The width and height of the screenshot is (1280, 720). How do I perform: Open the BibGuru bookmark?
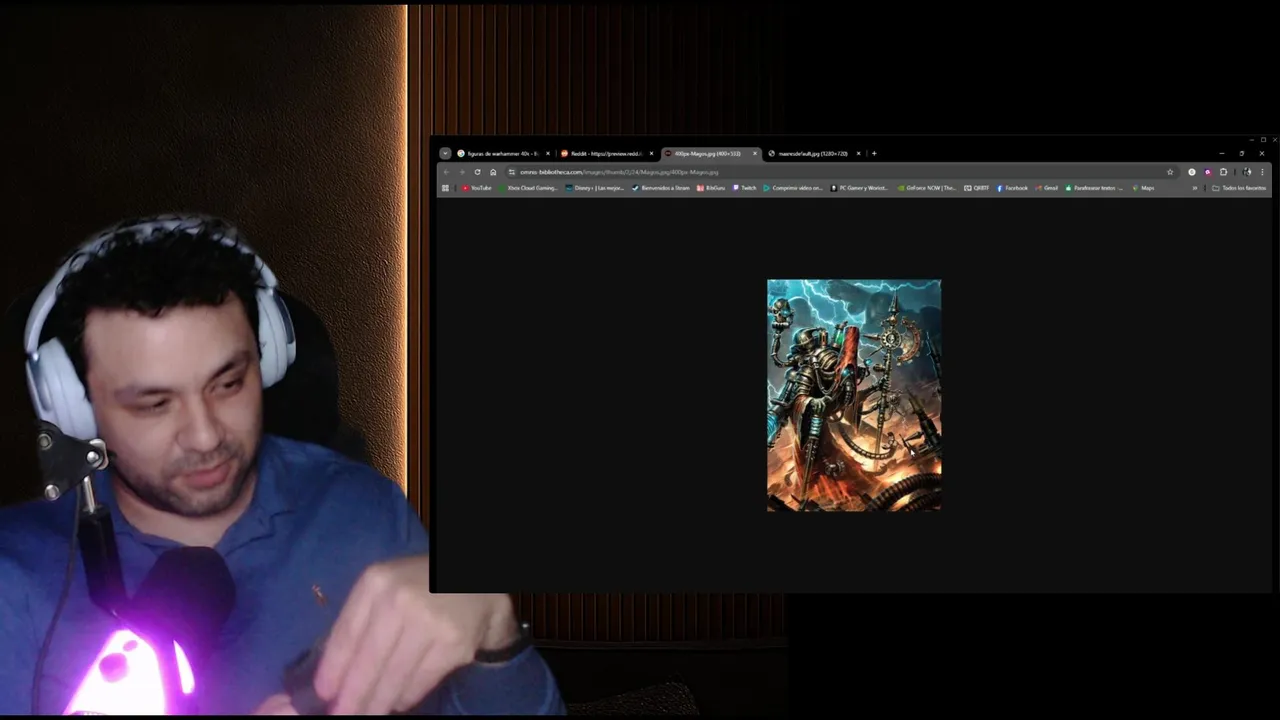click(x=711, y=188)
